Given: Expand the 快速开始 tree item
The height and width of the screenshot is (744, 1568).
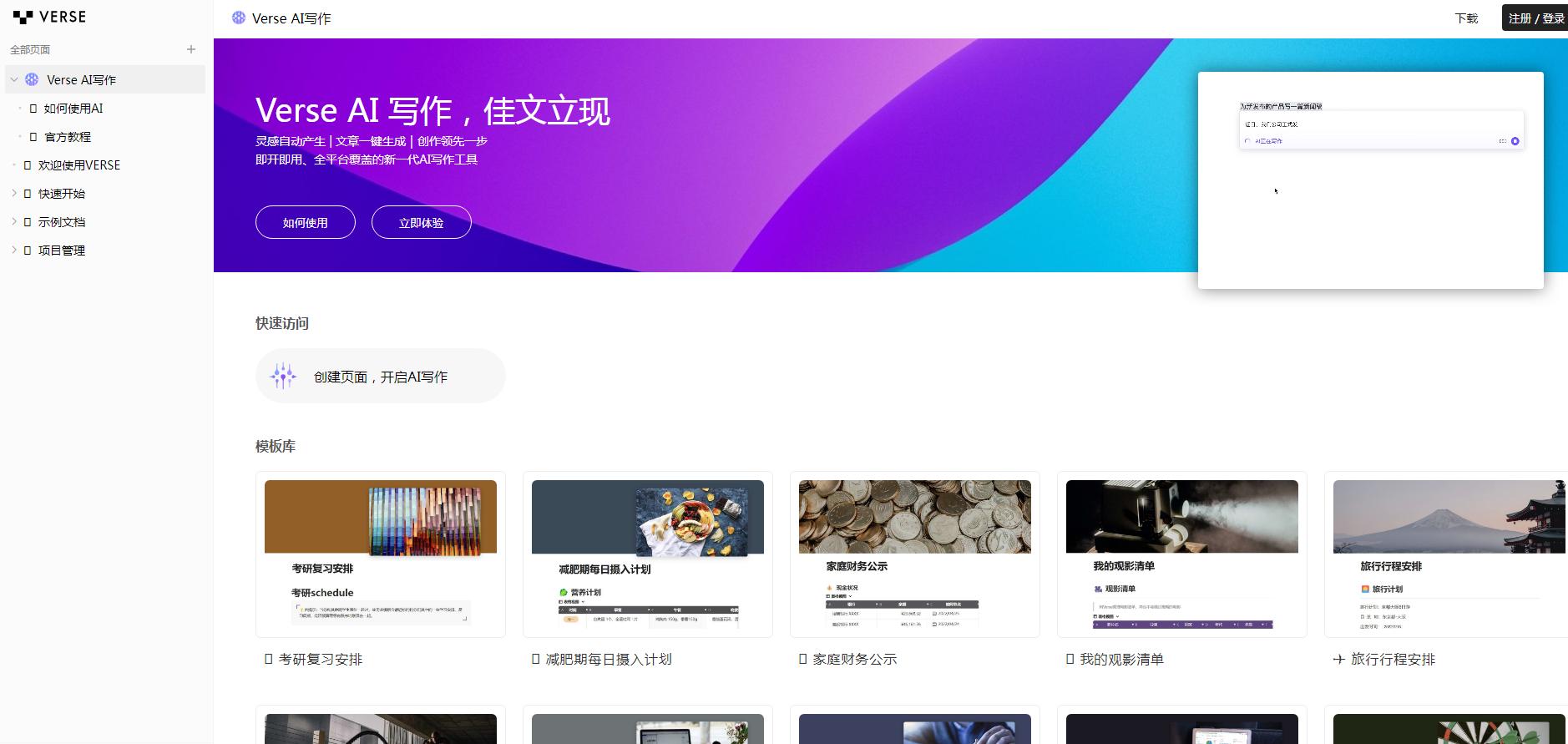Looking at the screenshot, I should point(14,193).
